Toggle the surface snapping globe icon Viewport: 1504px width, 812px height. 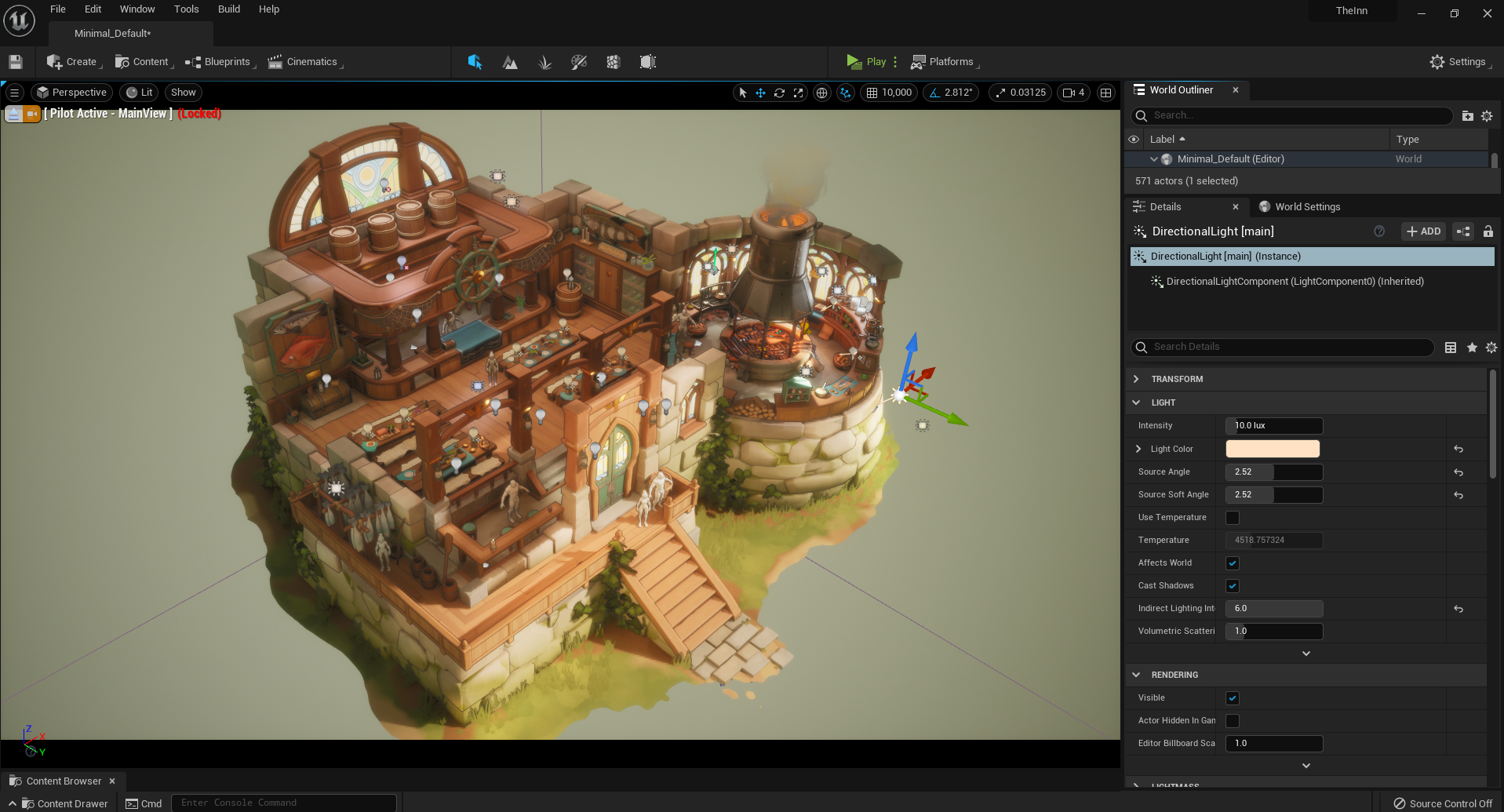(x=821, y=93)
